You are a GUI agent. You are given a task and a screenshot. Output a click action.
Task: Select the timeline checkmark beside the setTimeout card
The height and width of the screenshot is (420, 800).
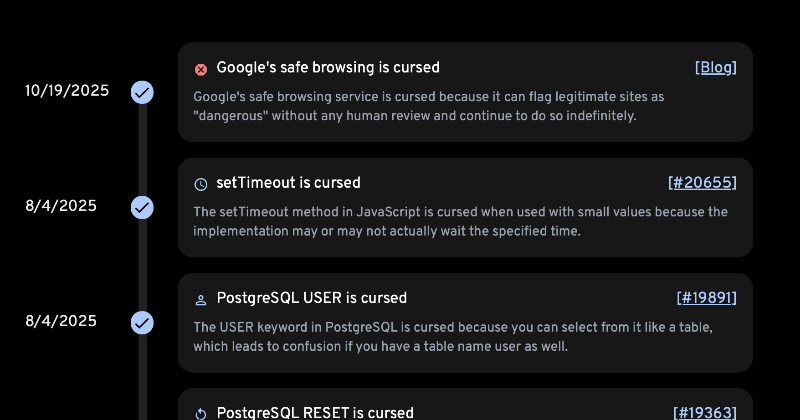coord(143,207)
